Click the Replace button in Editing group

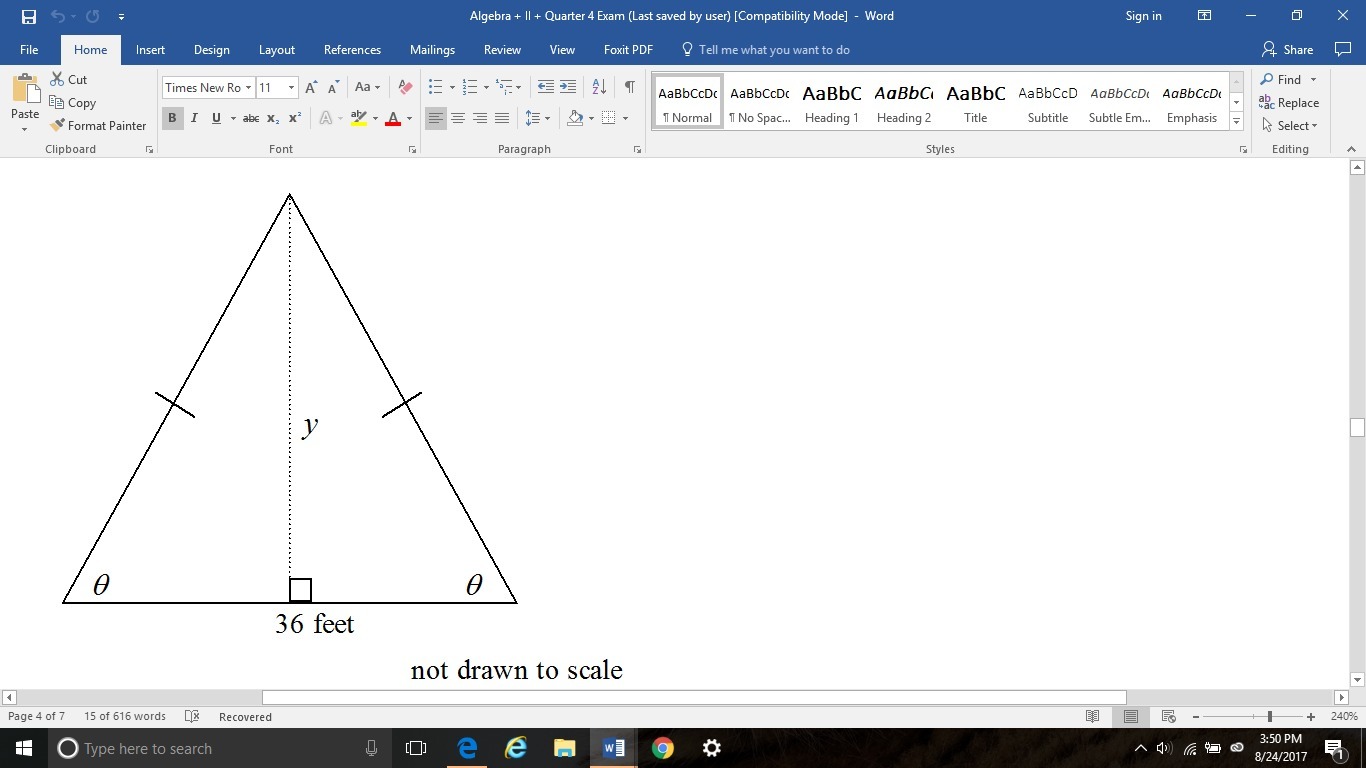click(x=1289, y=103)
